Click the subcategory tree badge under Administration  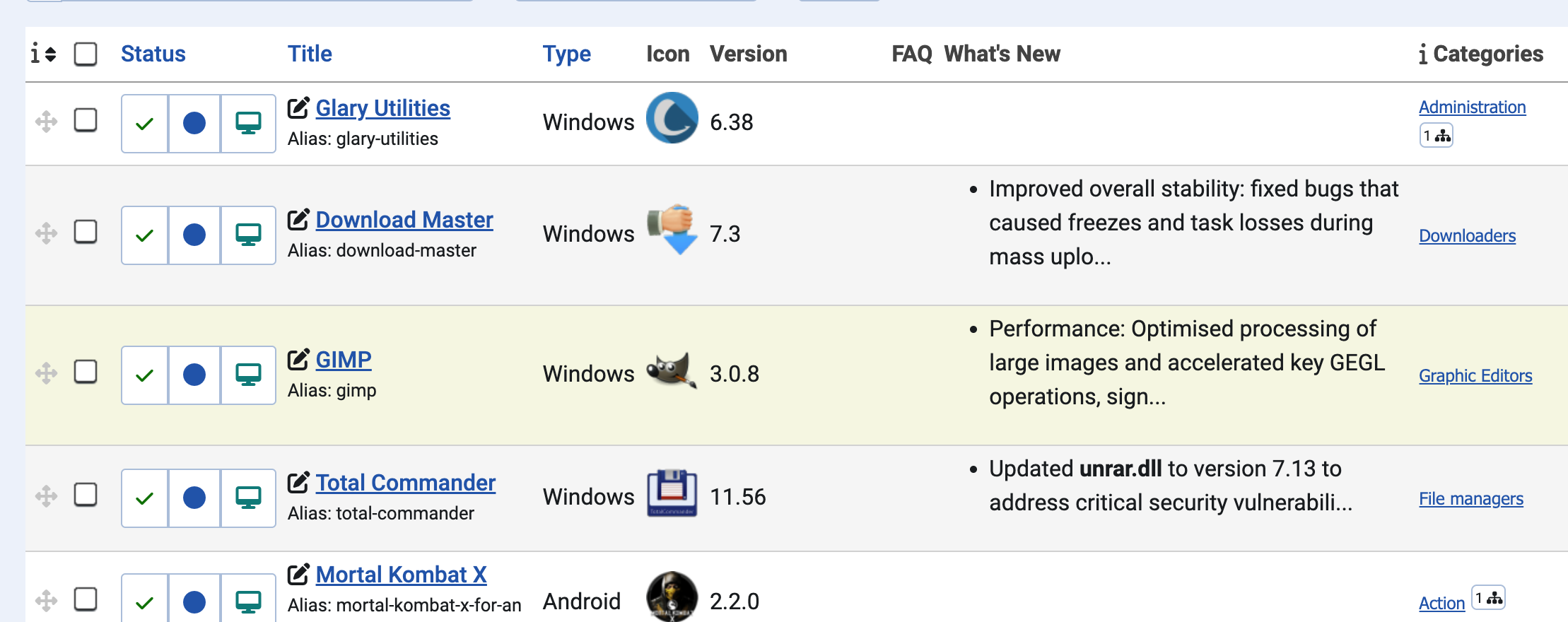1437,136
